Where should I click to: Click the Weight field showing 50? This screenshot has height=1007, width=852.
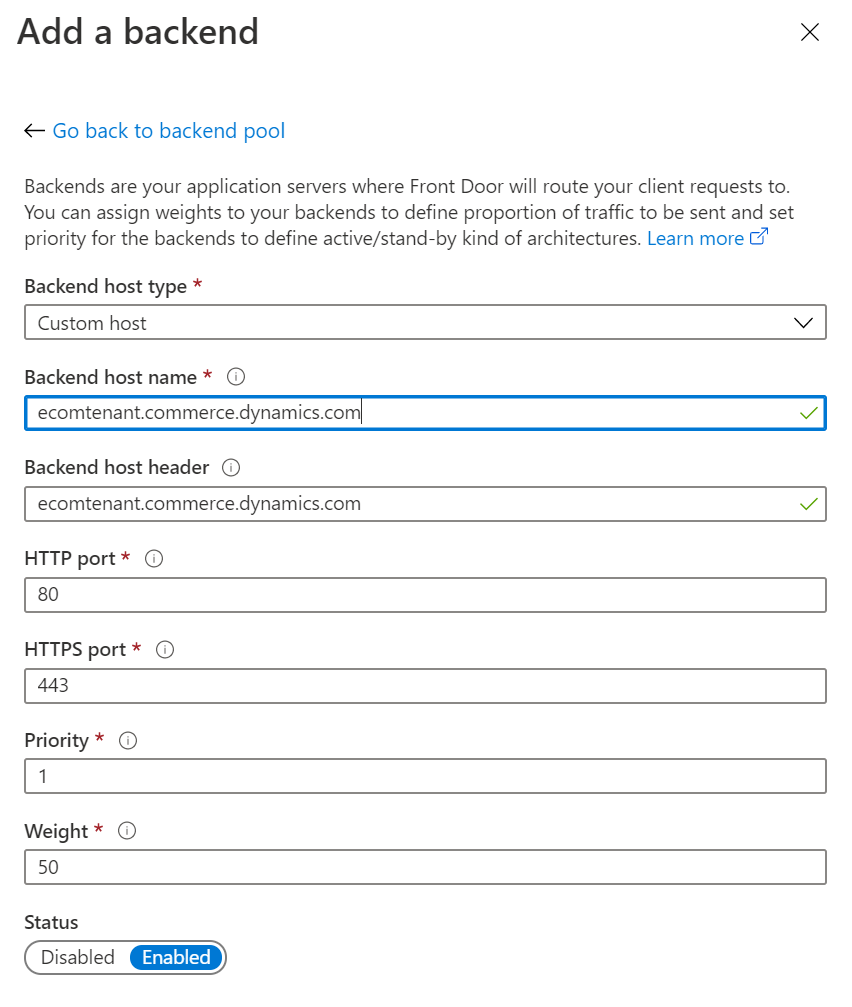tap(425, 867)
